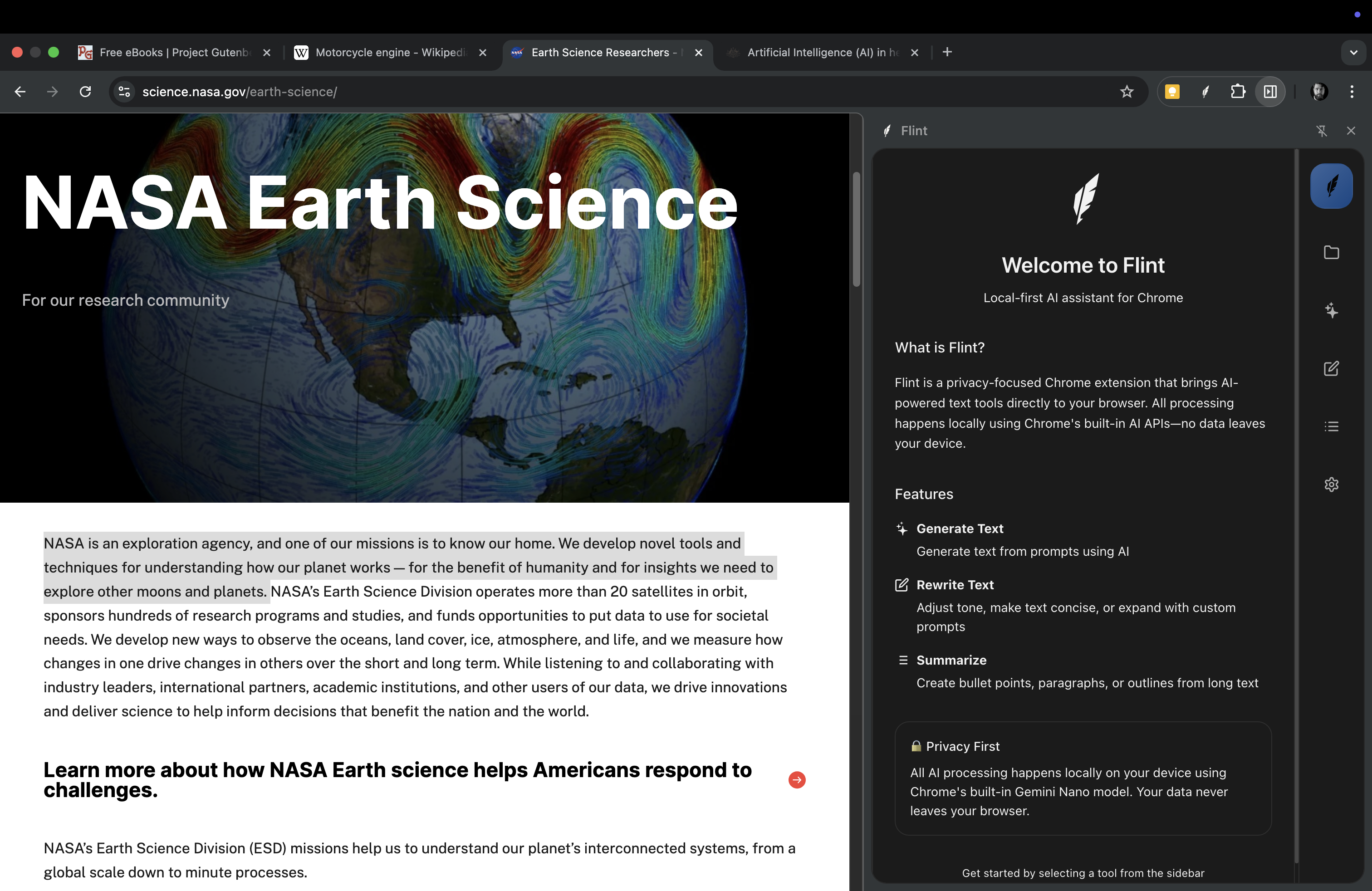Click the yellow extension icon in toolbar
This screenshot has height=891, width=1372.
(x=1172, y=92)
